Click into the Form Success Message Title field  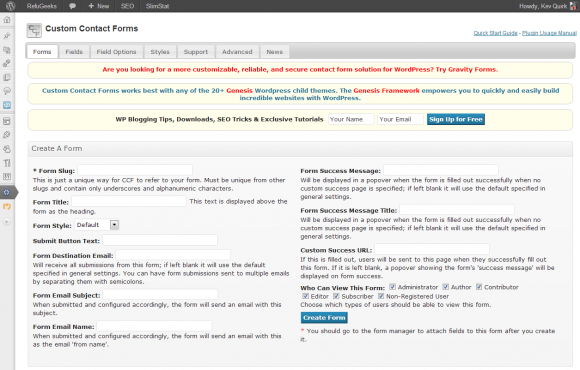(x=457, y=210)
